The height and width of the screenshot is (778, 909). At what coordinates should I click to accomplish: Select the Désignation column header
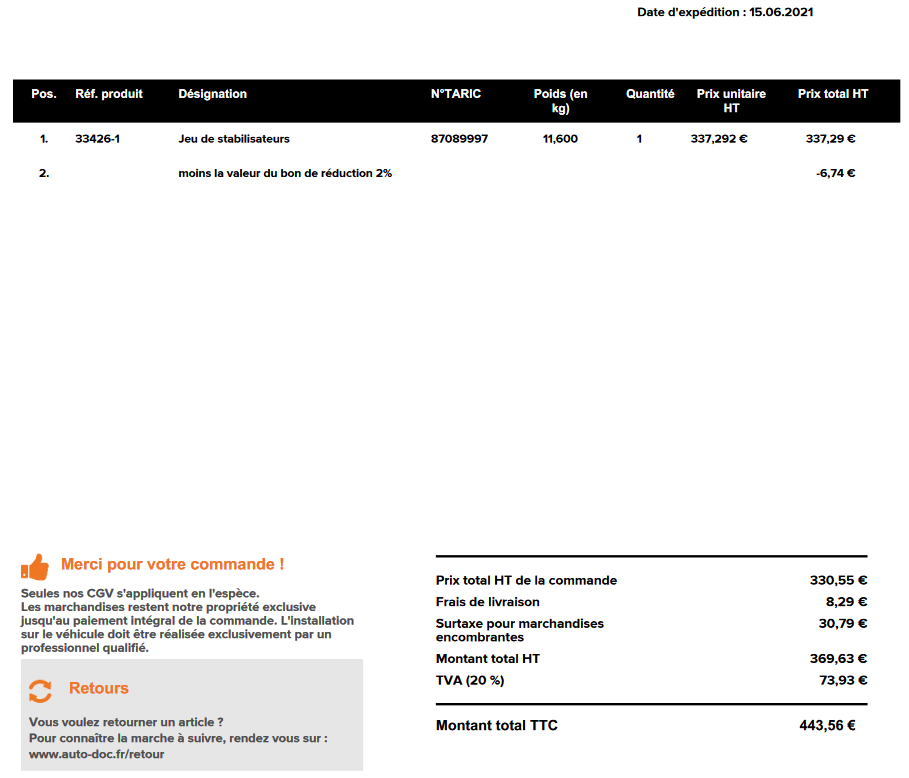212,94
